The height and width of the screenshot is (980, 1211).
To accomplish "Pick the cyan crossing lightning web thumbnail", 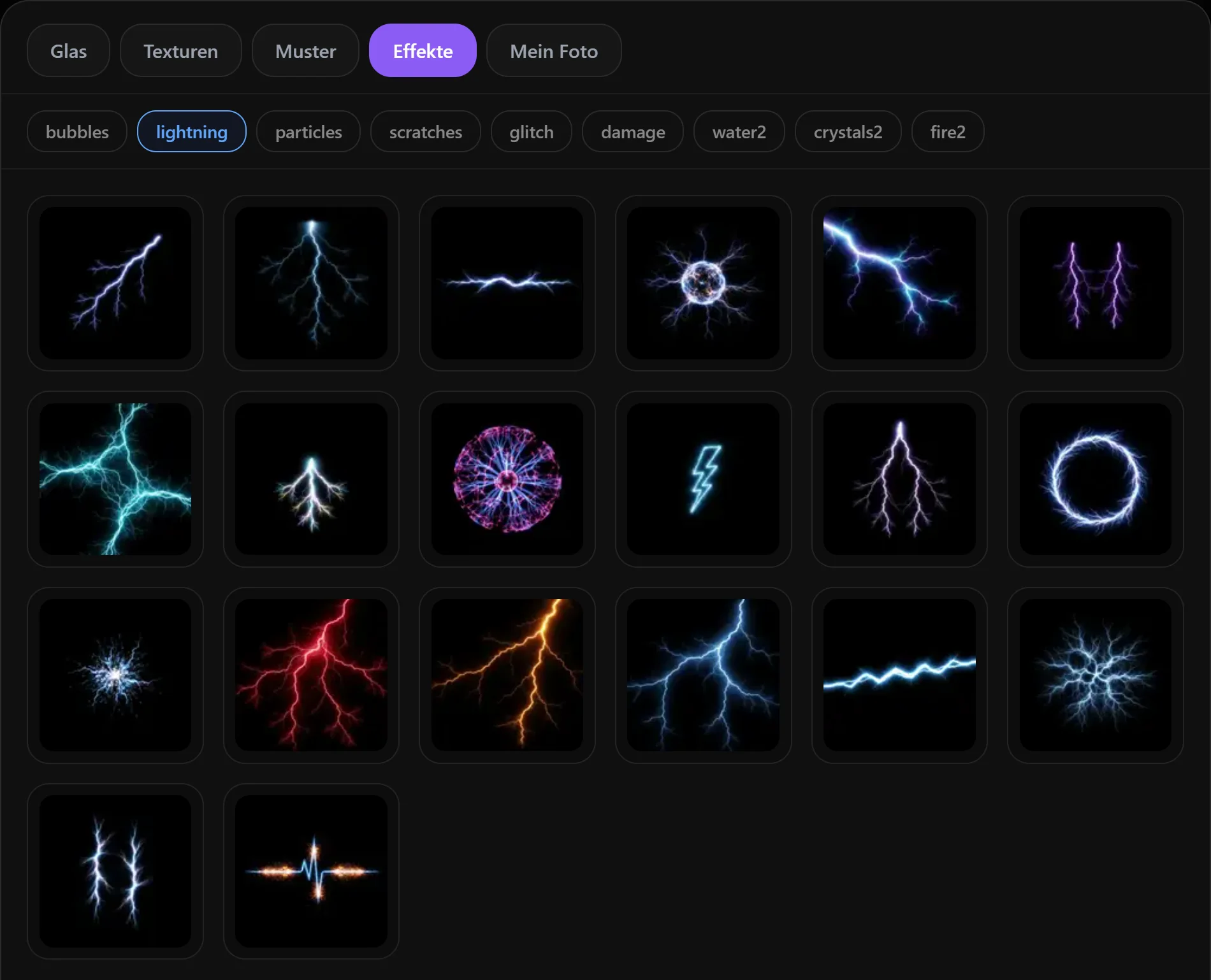I will coord(115,479).
